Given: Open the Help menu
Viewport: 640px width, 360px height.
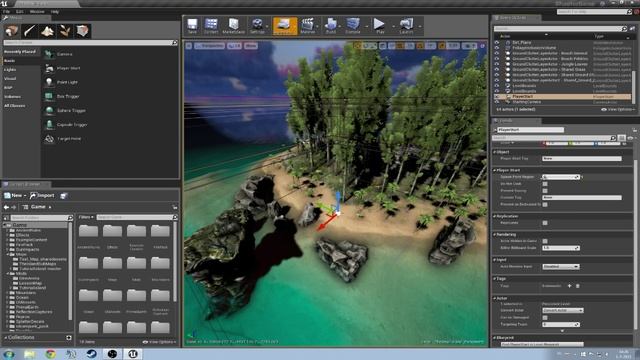Looking at the screenshot, I should pyautogui.click(x=55, y=12).
